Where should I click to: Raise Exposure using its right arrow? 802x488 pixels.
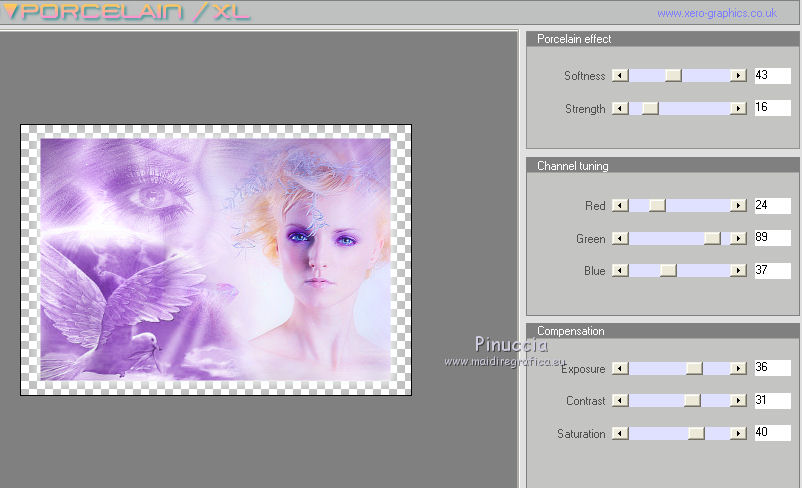click(x=738, y=368)
